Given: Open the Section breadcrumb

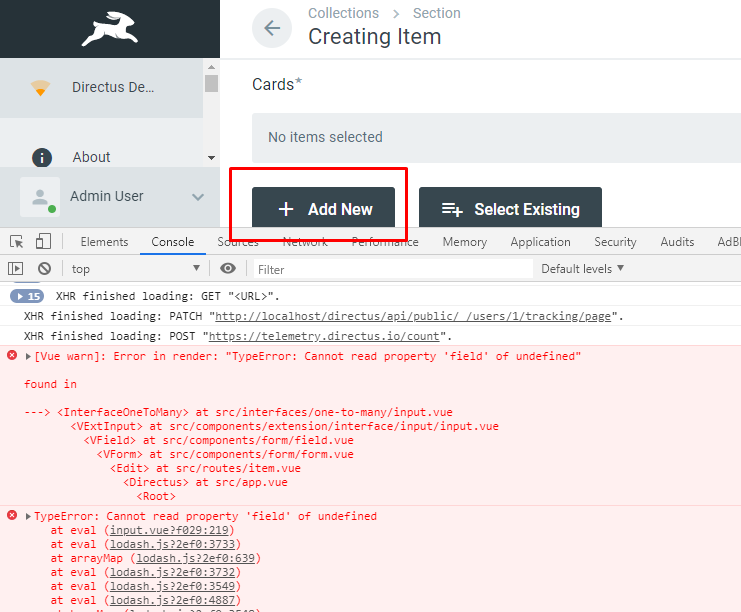Looking at the screenshot, I should click(x=437, y=13).
